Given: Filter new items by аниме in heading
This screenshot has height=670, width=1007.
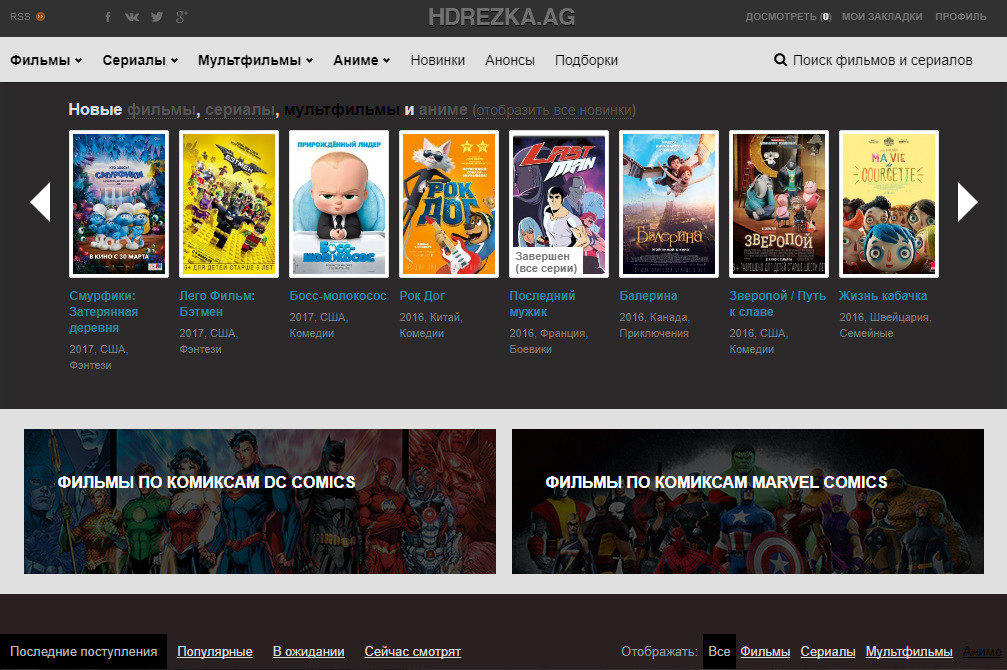Looking at the screenshot, I should tap(443, 110).
